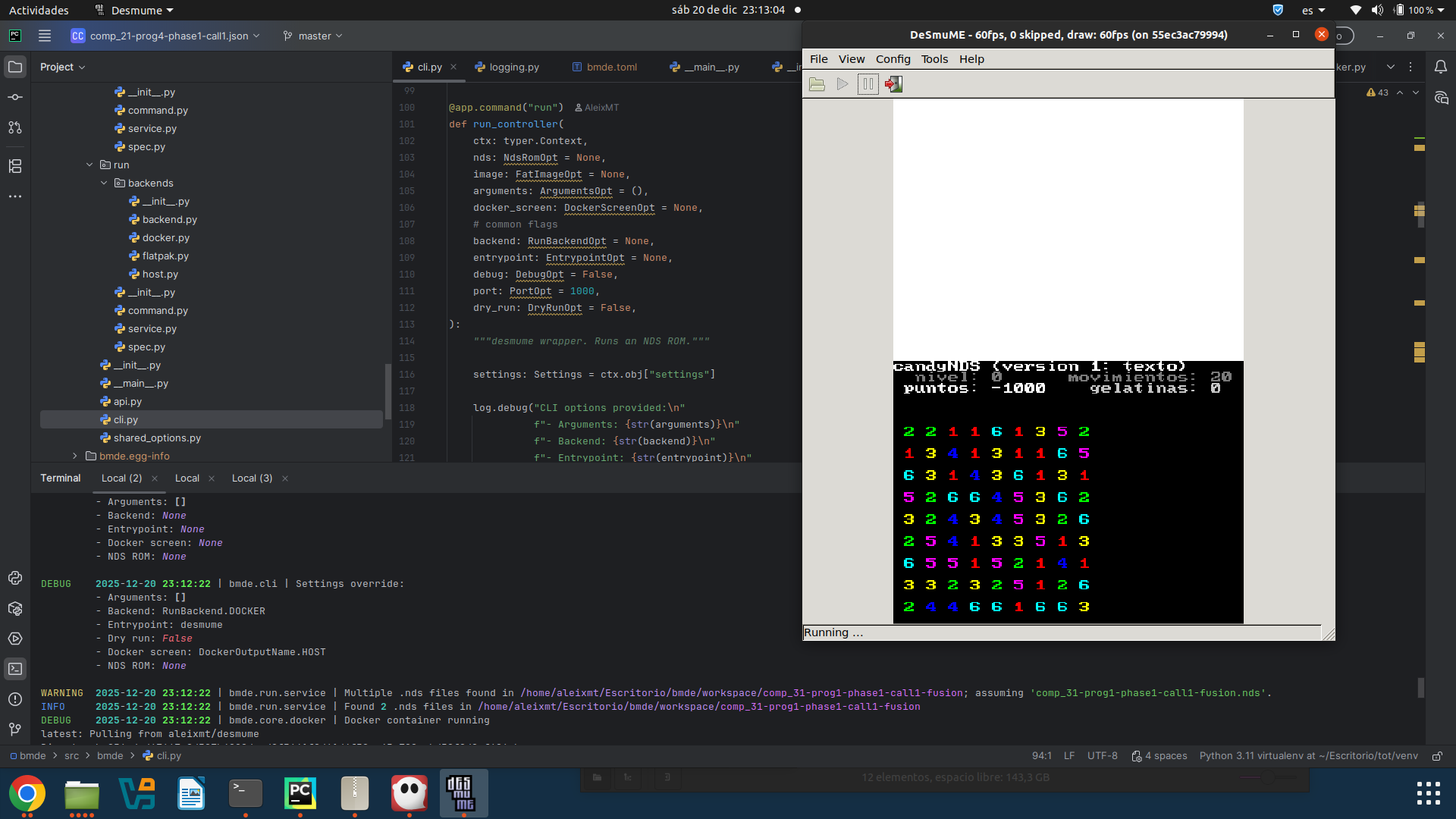Viewport: 1456px width, 819px height.
Task: Open Actividades overview in top bar
Action: [x=39, y=10]
